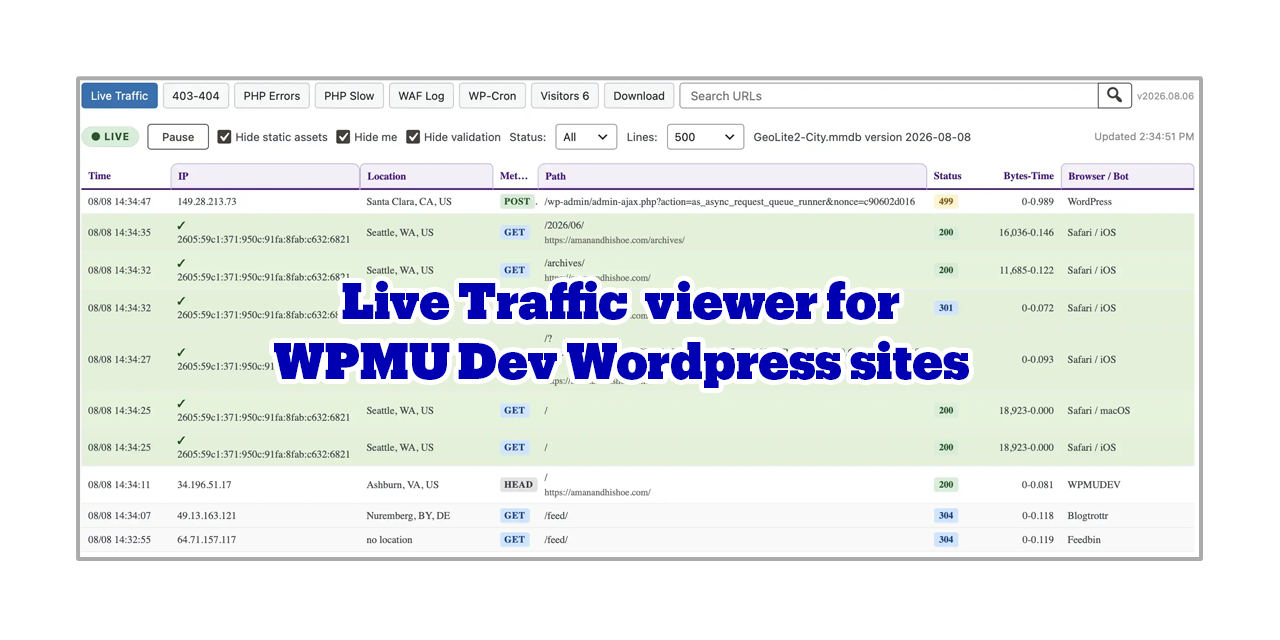Click IP address 34.196.51.17
1280x640 pixels.
(204, 485)
